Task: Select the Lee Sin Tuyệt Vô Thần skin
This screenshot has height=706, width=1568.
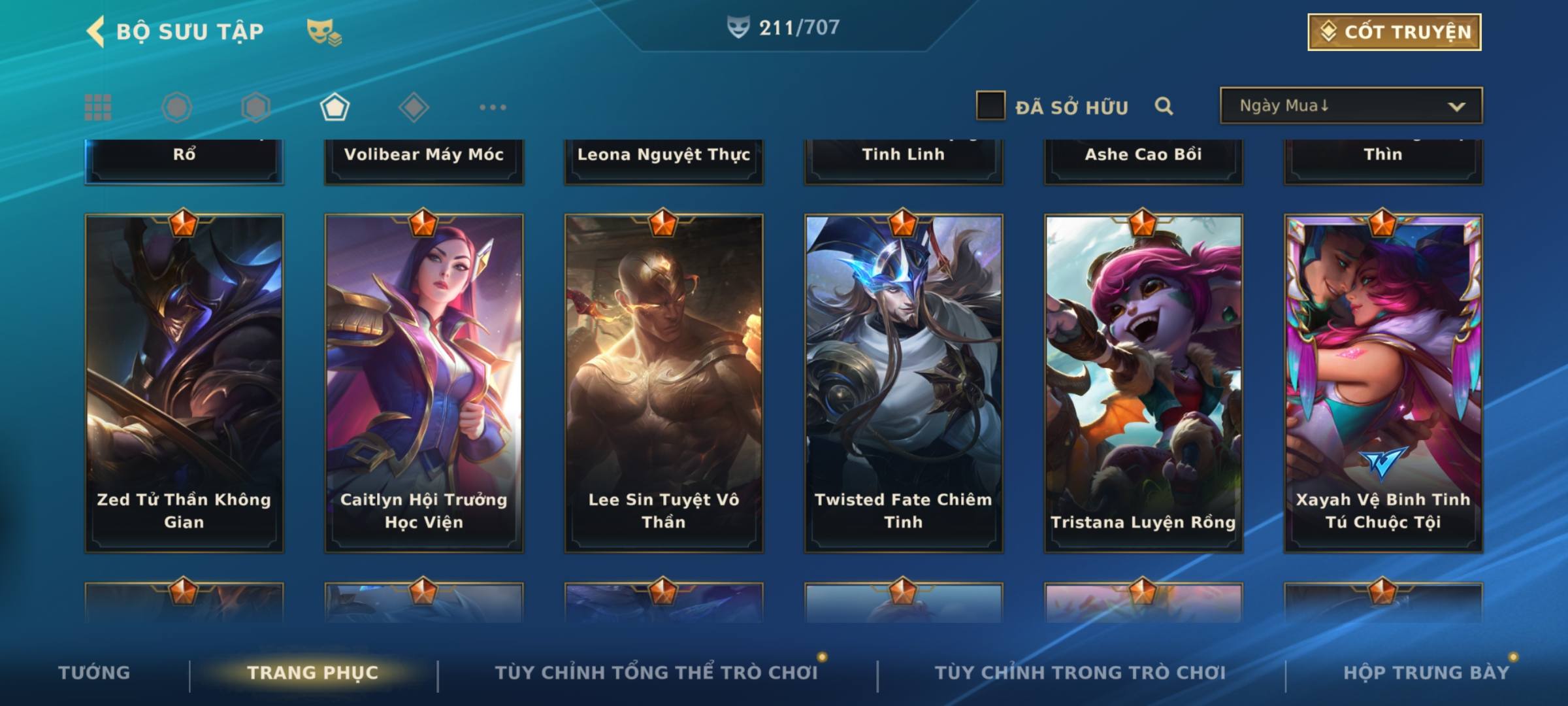Action: point(664,383)
